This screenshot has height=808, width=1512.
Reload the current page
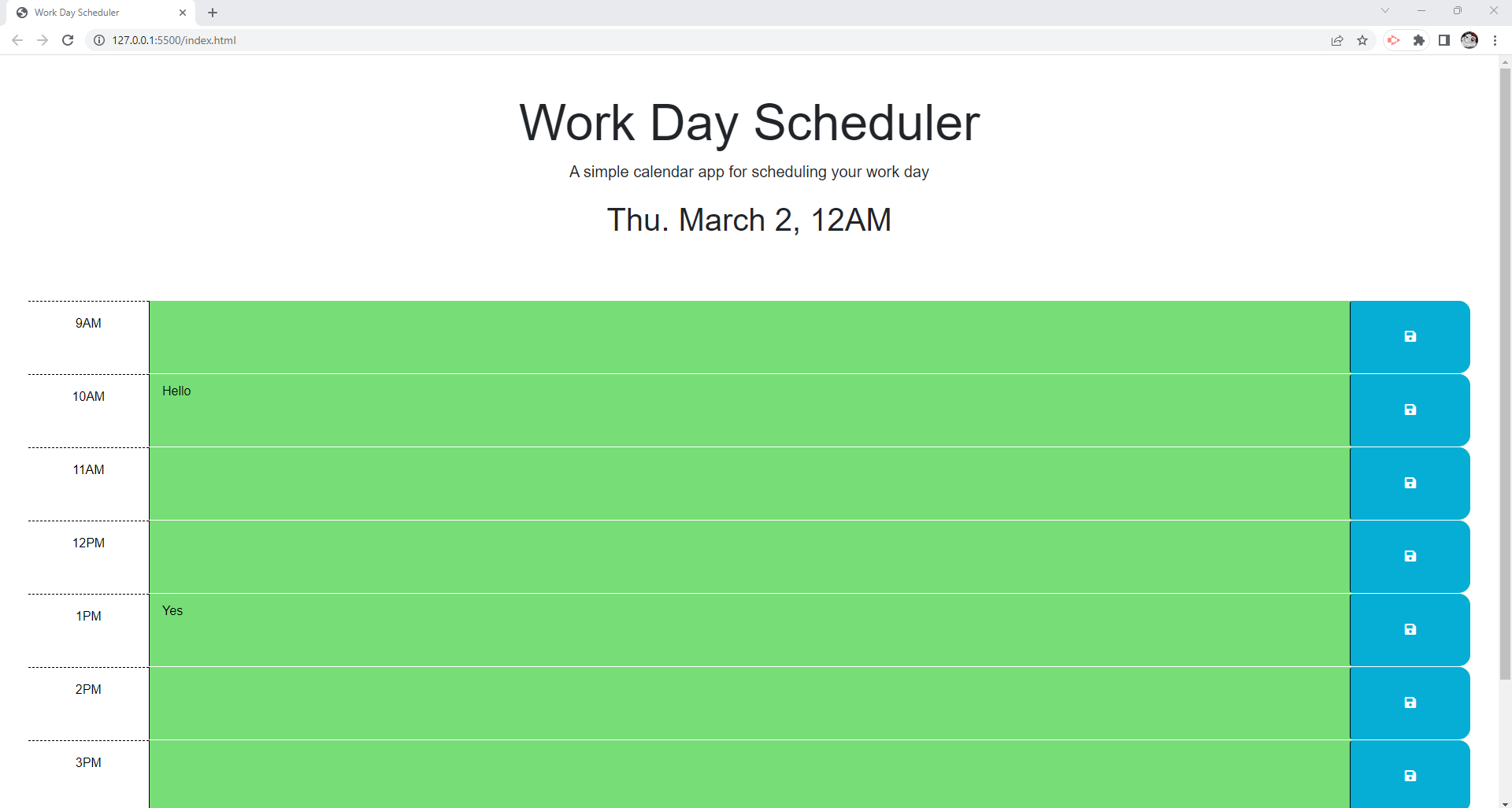(x=68, y=40)
